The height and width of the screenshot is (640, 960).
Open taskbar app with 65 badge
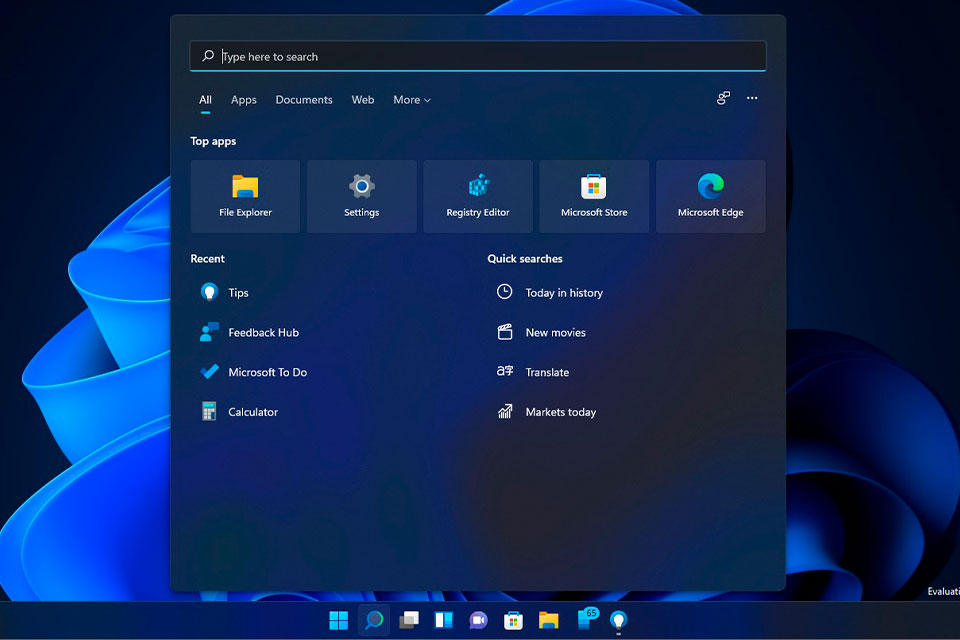click(587, 619)
